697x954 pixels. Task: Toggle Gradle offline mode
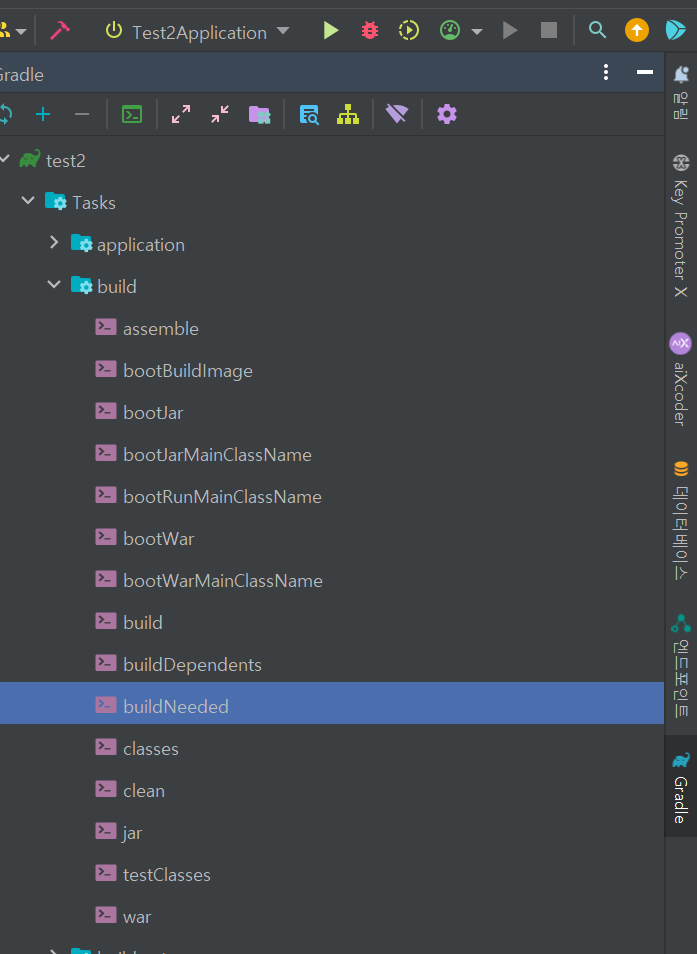397,114
